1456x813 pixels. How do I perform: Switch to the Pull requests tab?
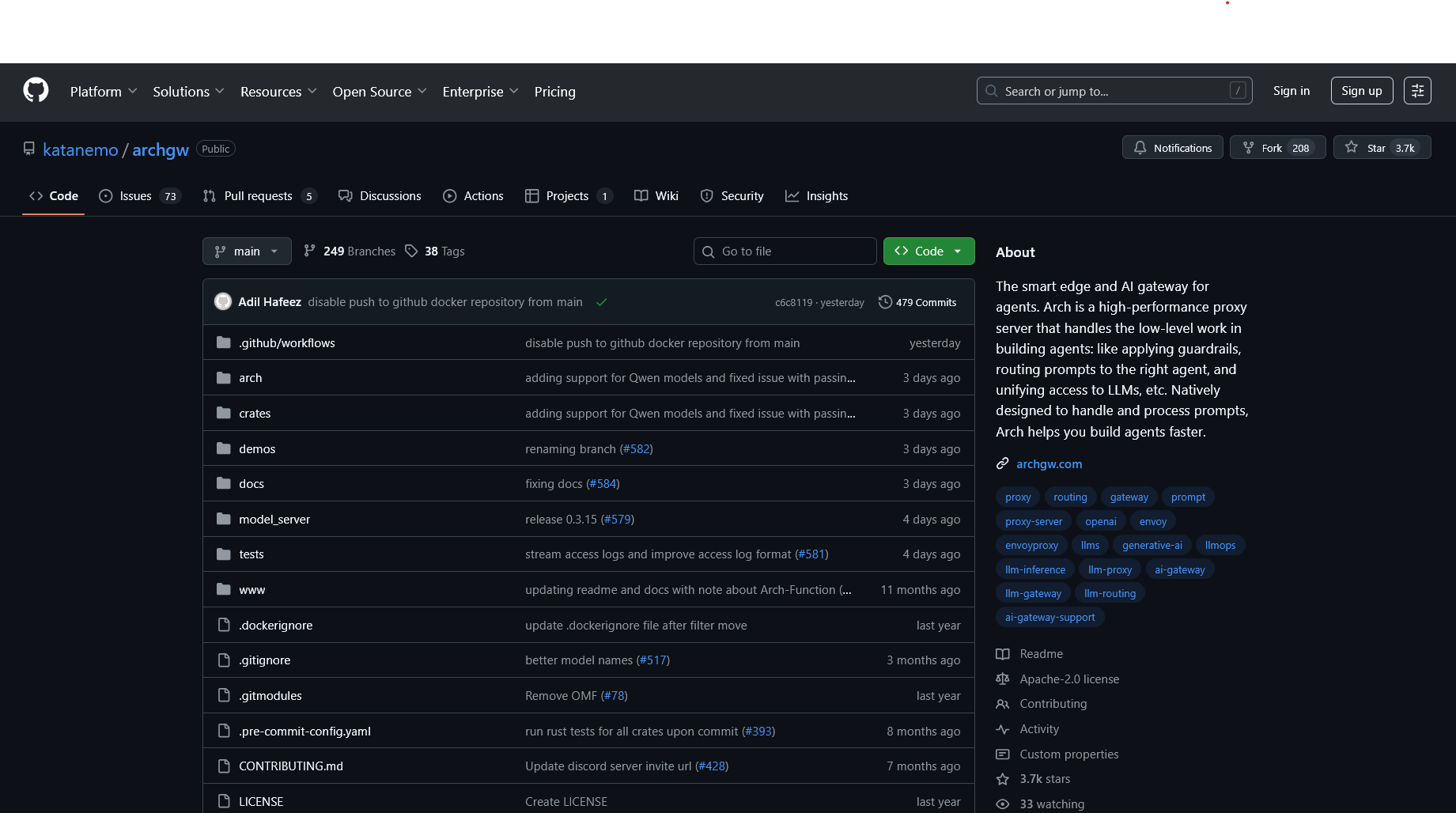tap(259, 195)
